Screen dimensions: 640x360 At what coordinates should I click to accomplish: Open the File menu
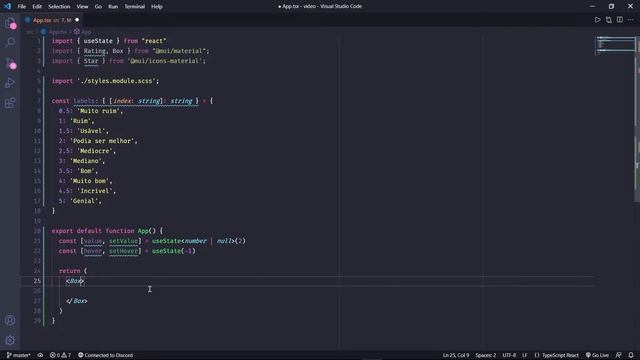(x=22, y=7)
